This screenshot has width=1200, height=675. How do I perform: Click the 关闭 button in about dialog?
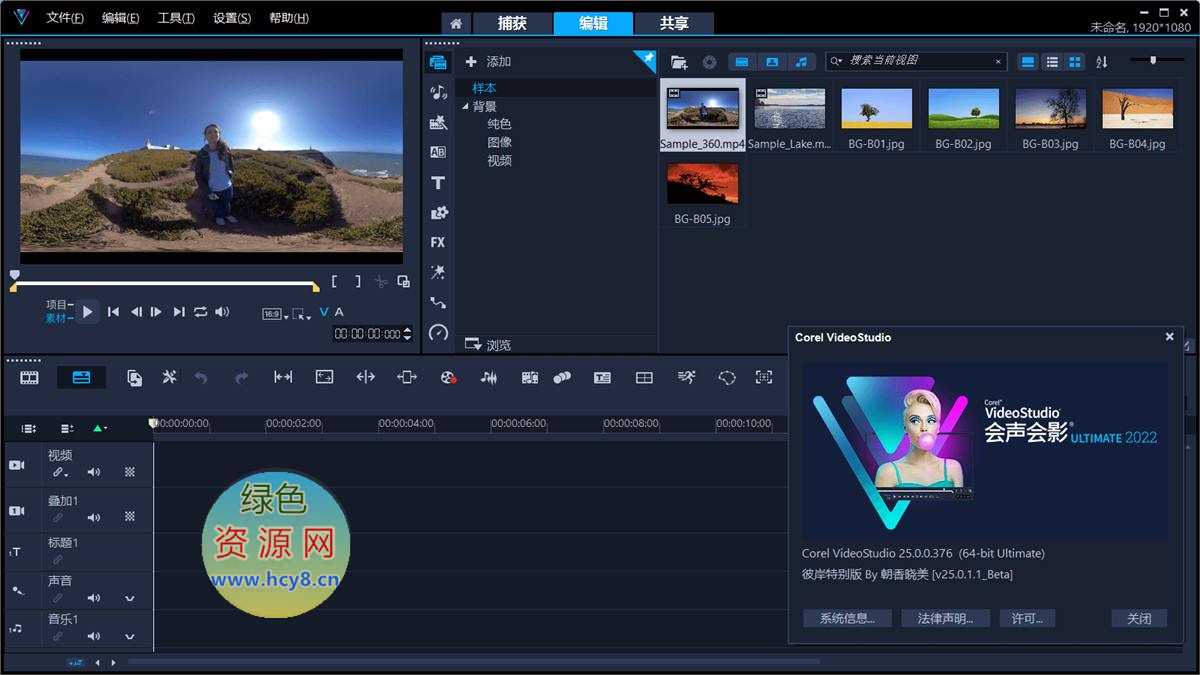click(1139, 619)
